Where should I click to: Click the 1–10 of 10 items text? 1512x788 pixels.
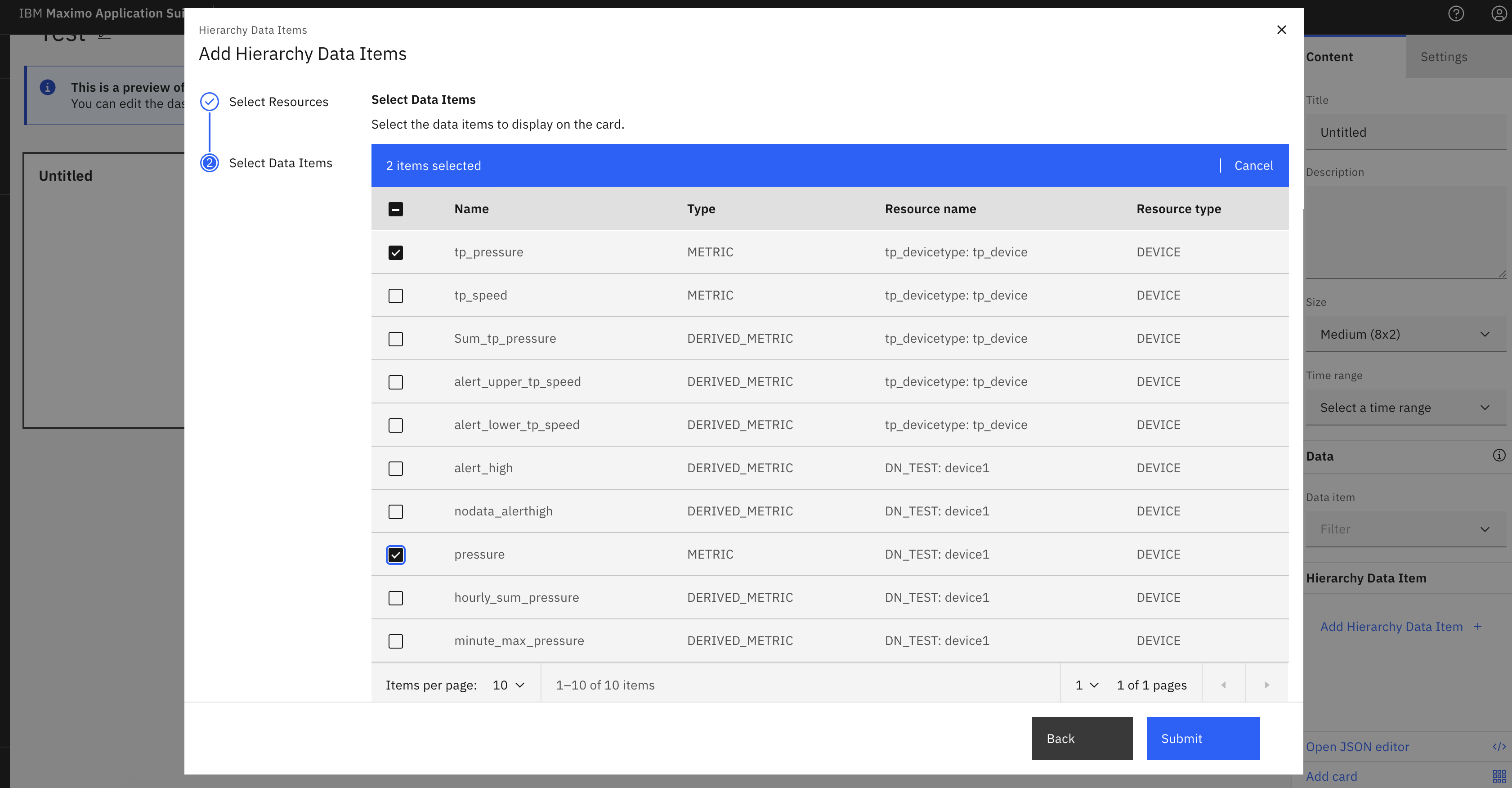point(605,685)
